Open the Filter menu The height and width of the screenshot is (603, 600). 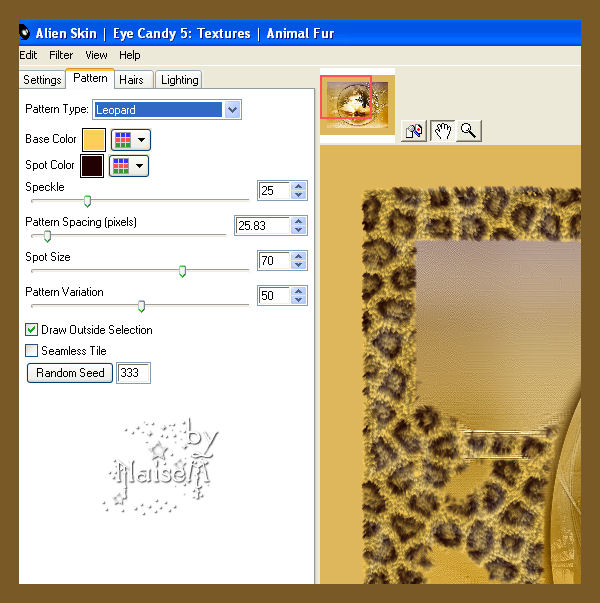tap(61, 55)
